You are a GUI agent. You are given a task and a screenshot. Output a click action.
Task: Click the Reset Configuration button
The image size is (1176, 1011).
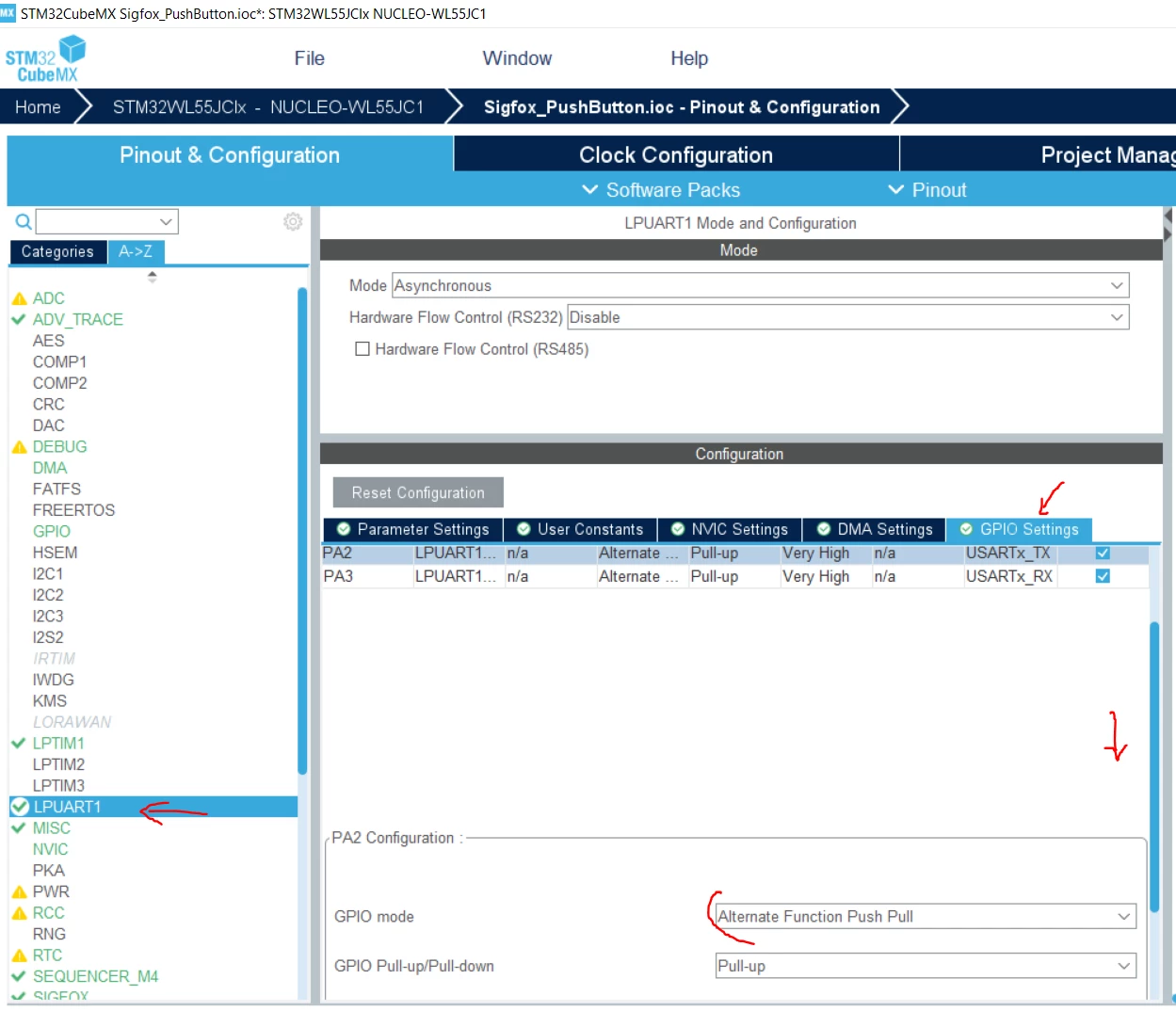(418, 492)
